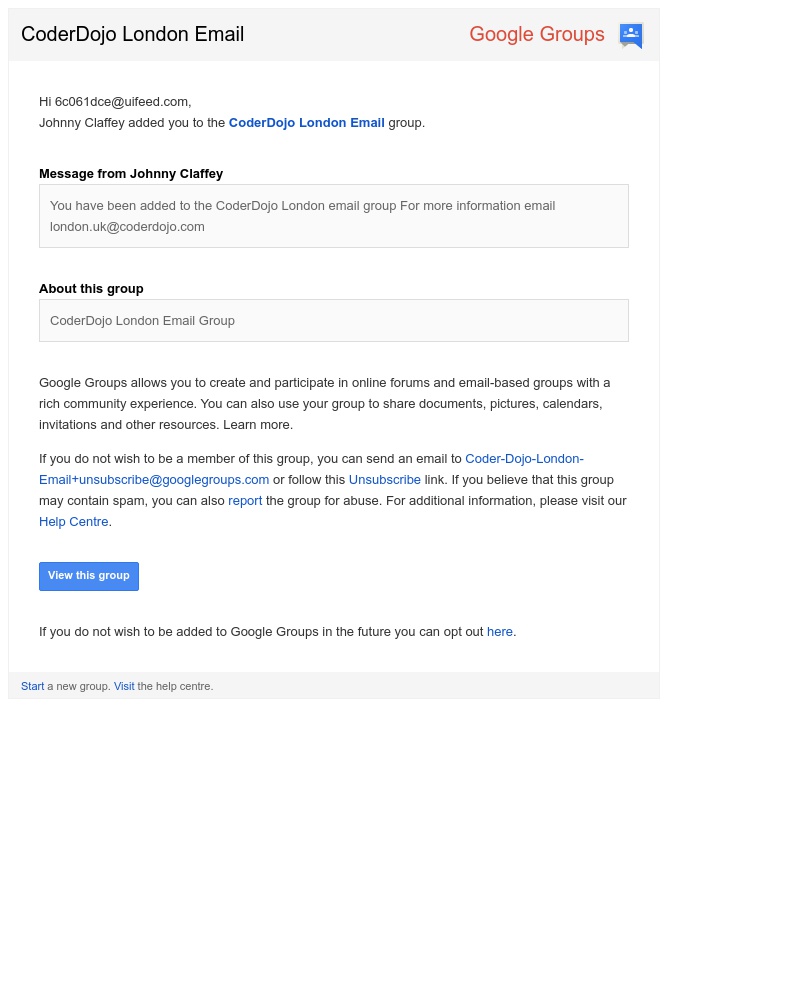Click the report link for abuse
The width and height of the screenshot is (800, 1000).
245,501
